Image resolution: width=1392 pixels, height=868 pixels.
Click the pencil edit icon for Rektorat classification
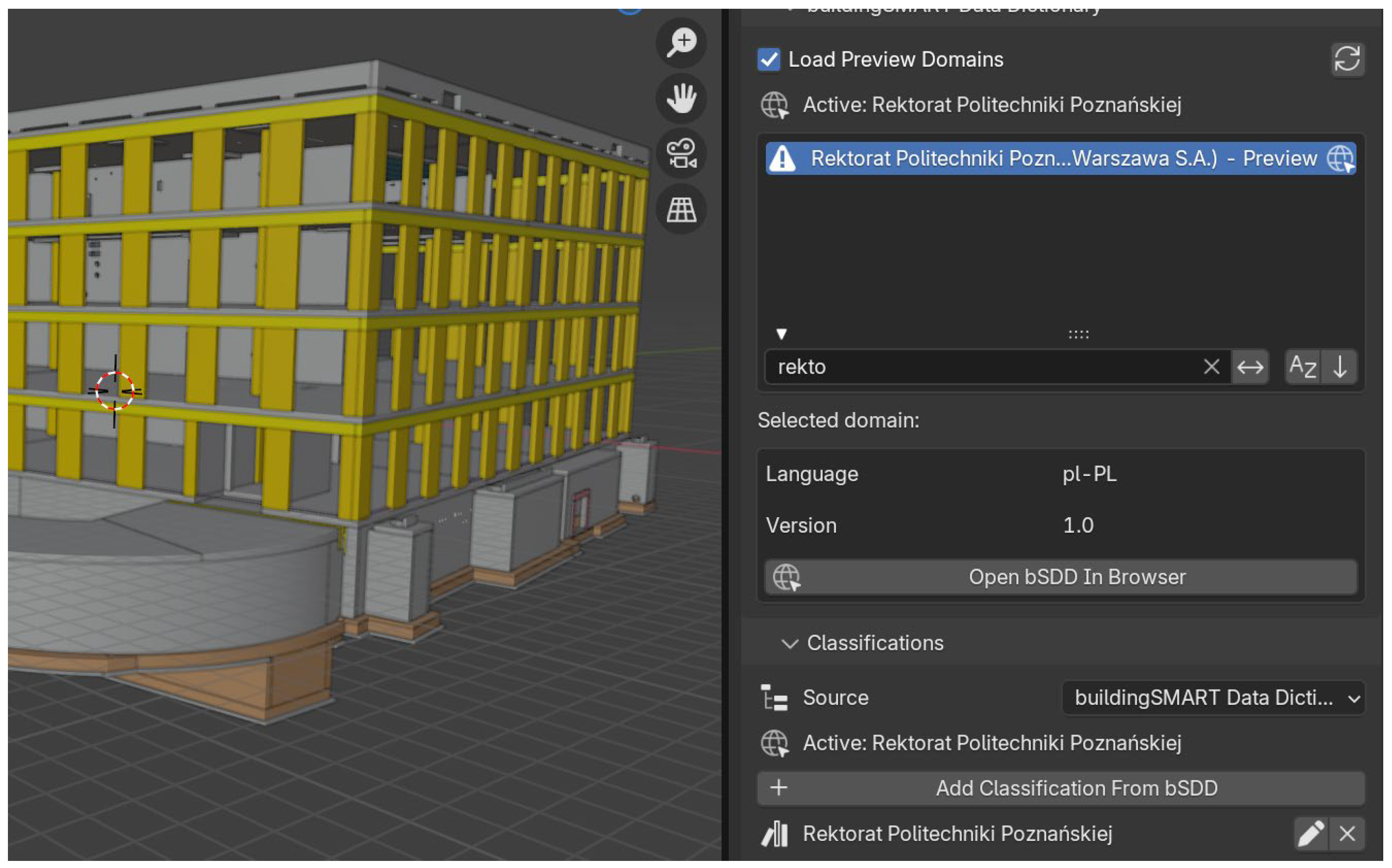click(1311, 833)
